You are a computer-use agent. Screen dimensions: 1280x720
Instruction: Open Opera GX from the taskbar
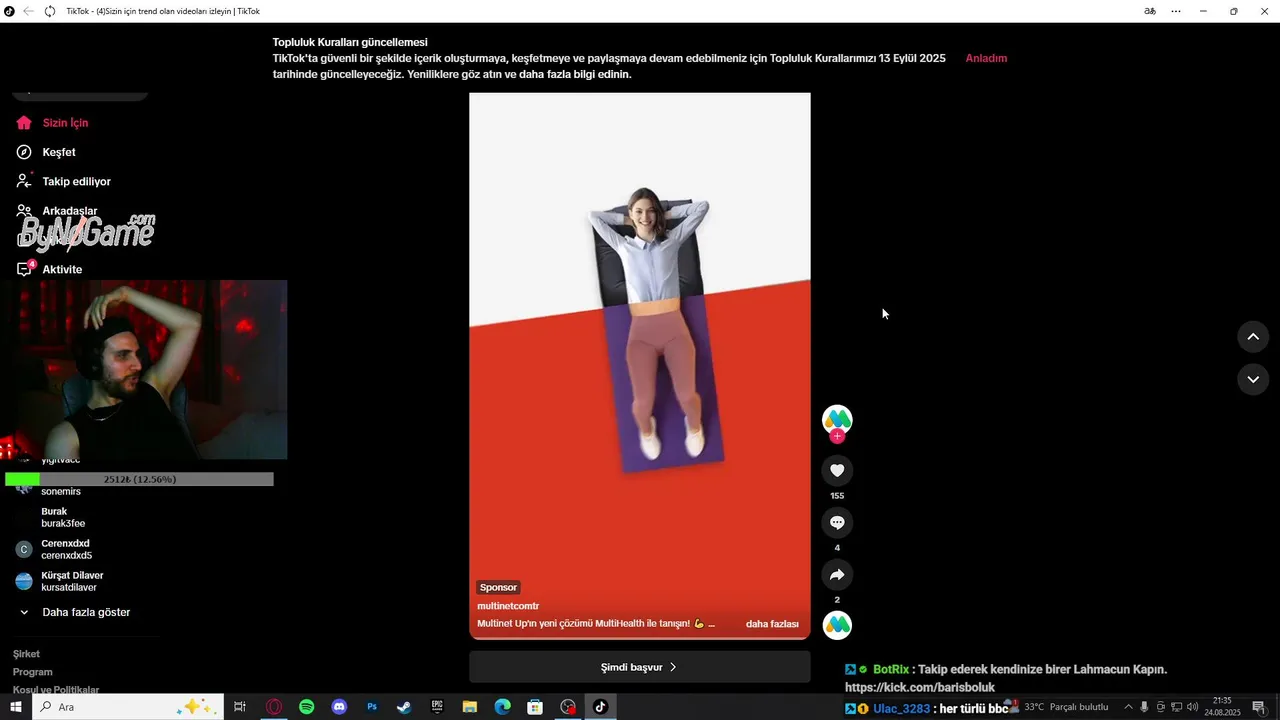coord(274,707)
